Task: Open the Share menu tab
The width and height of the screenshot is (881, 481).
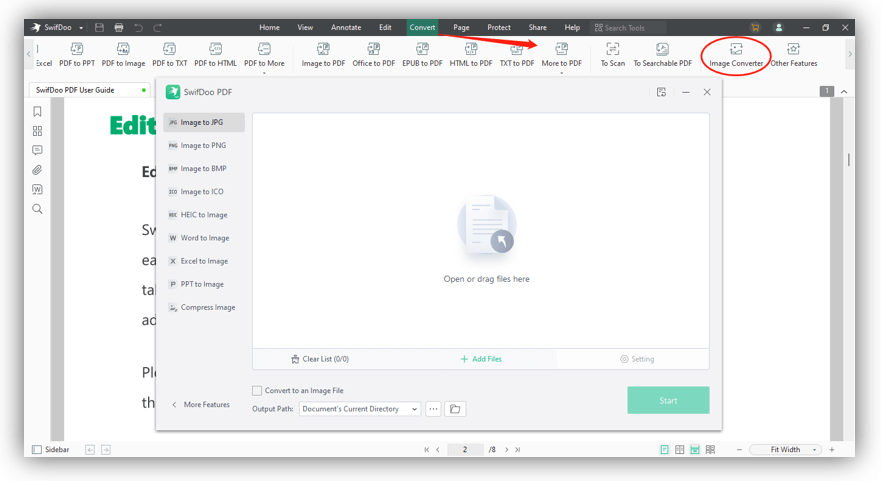Action: click(537, 27)
